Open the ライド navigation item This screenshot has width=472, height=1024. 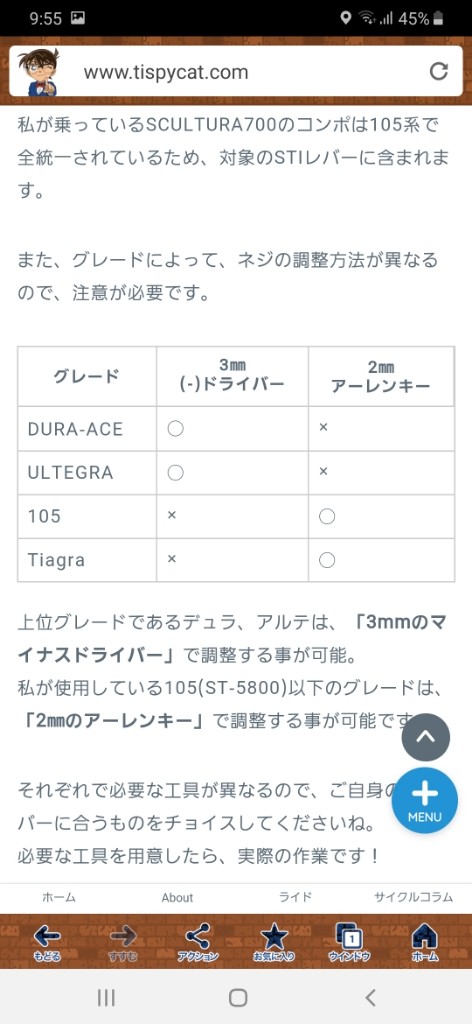click(x=295, y=897)
